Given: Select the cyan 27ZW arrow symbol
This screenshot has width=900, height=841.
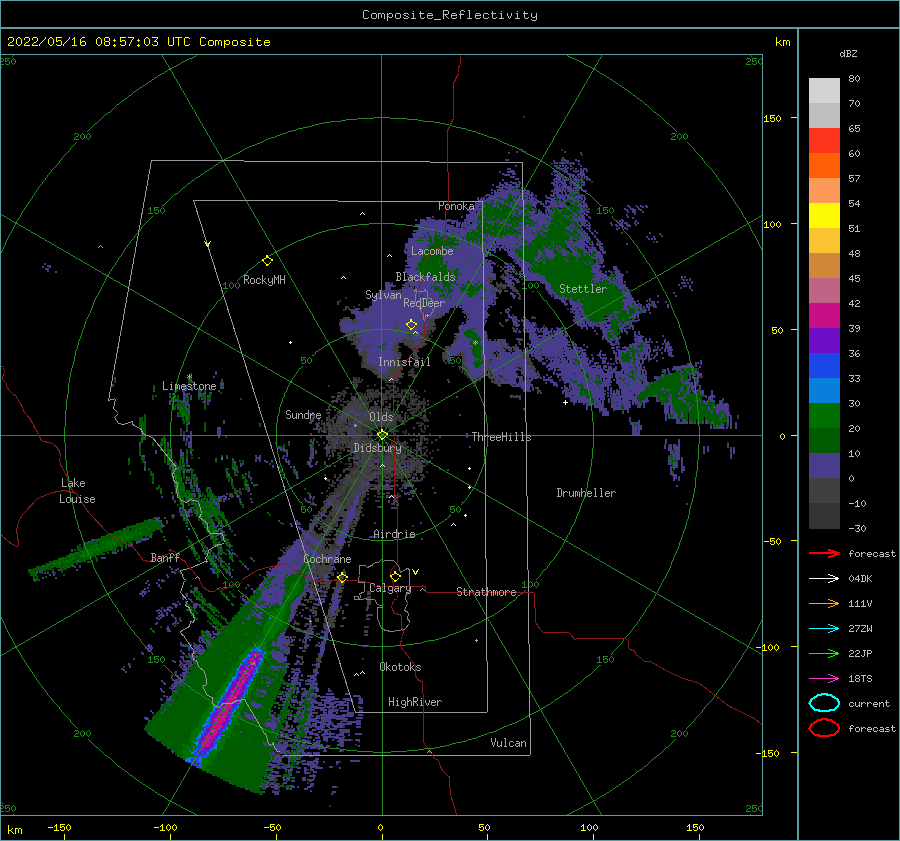Looking at the screenshot, I should 824,628.
